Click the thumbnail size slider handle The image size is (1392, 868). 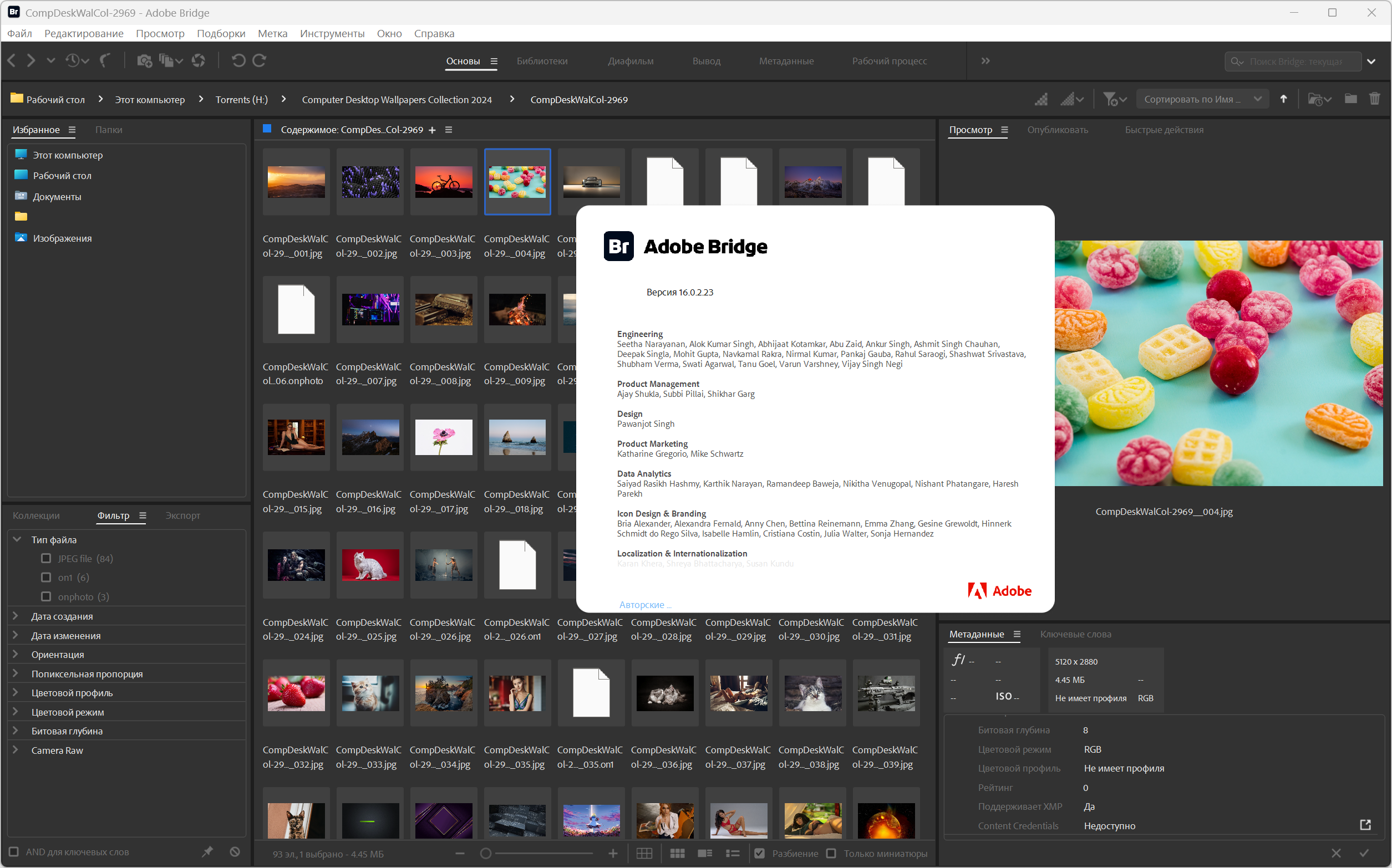coord(486,854)
